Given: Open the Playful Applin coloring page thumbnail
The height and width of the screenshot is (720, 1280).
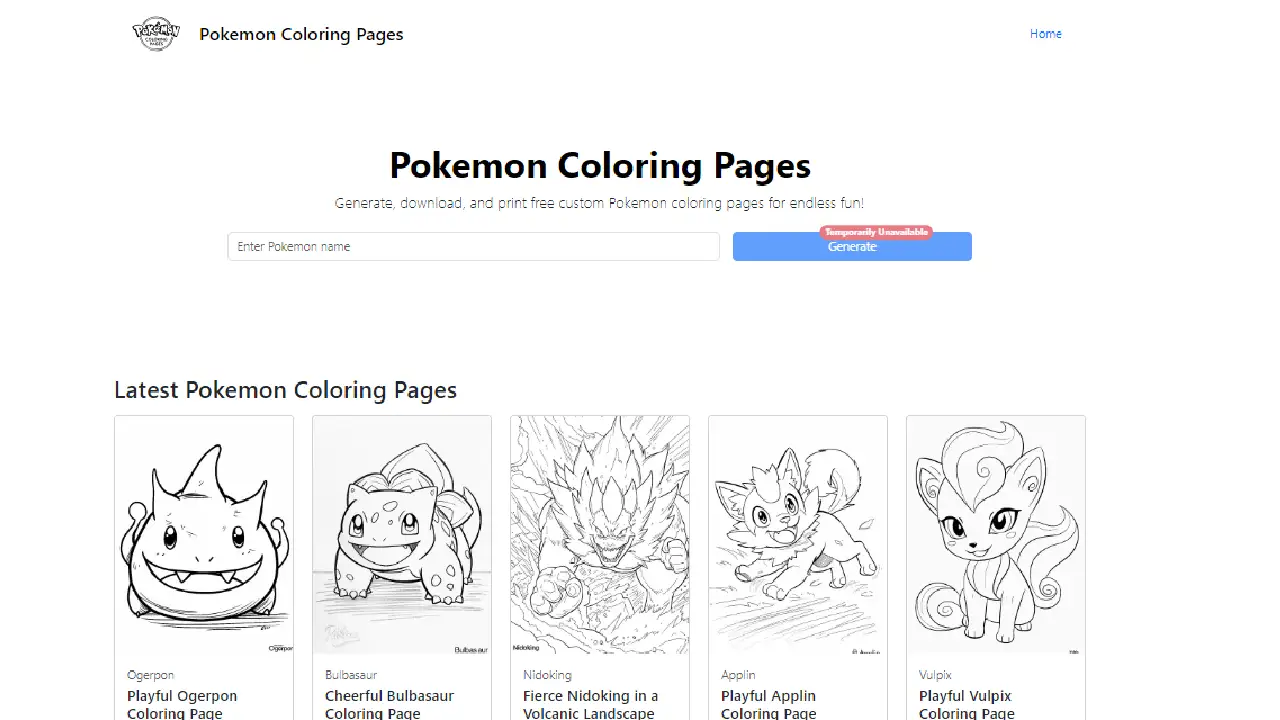Looking at the screenshot, I should click(797, 535).
